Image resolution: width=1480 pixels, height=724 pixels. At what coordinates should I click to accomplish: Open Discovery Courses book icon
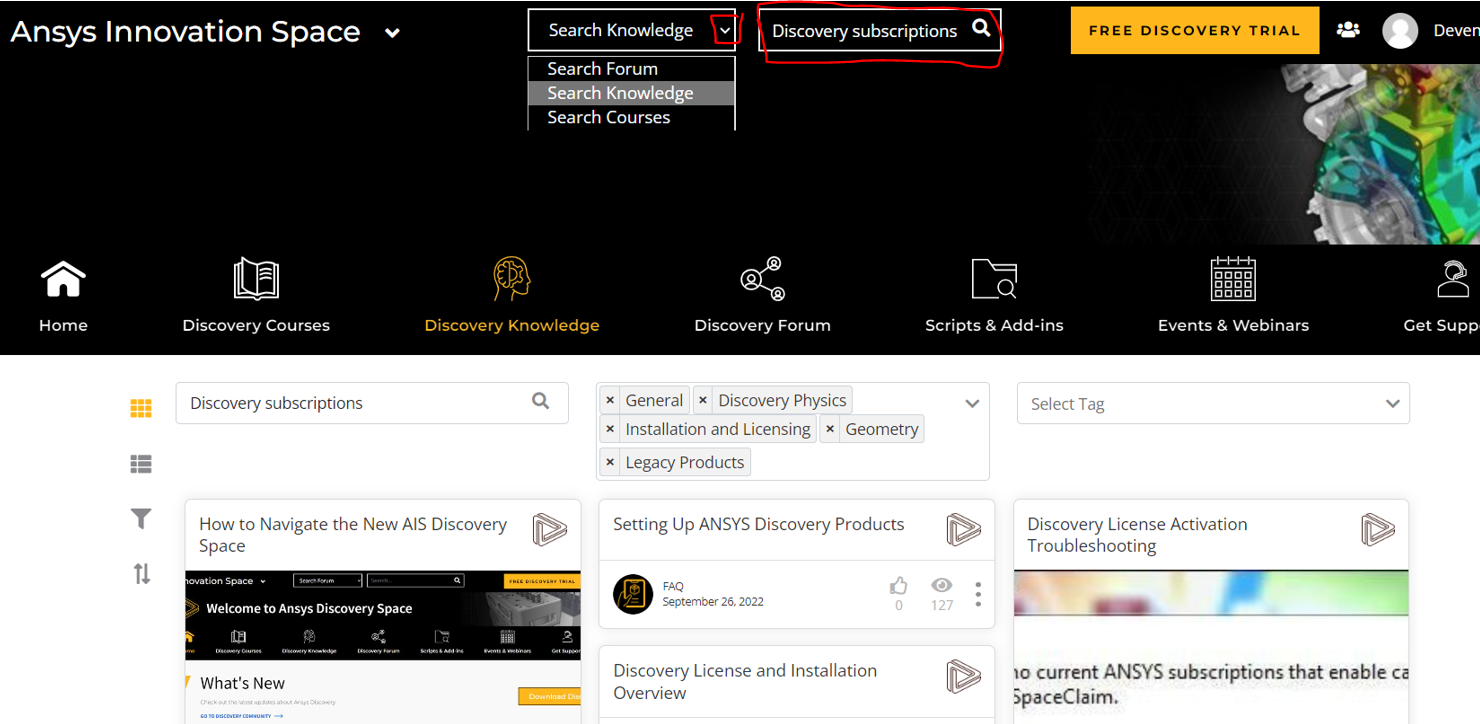[256, 279]
